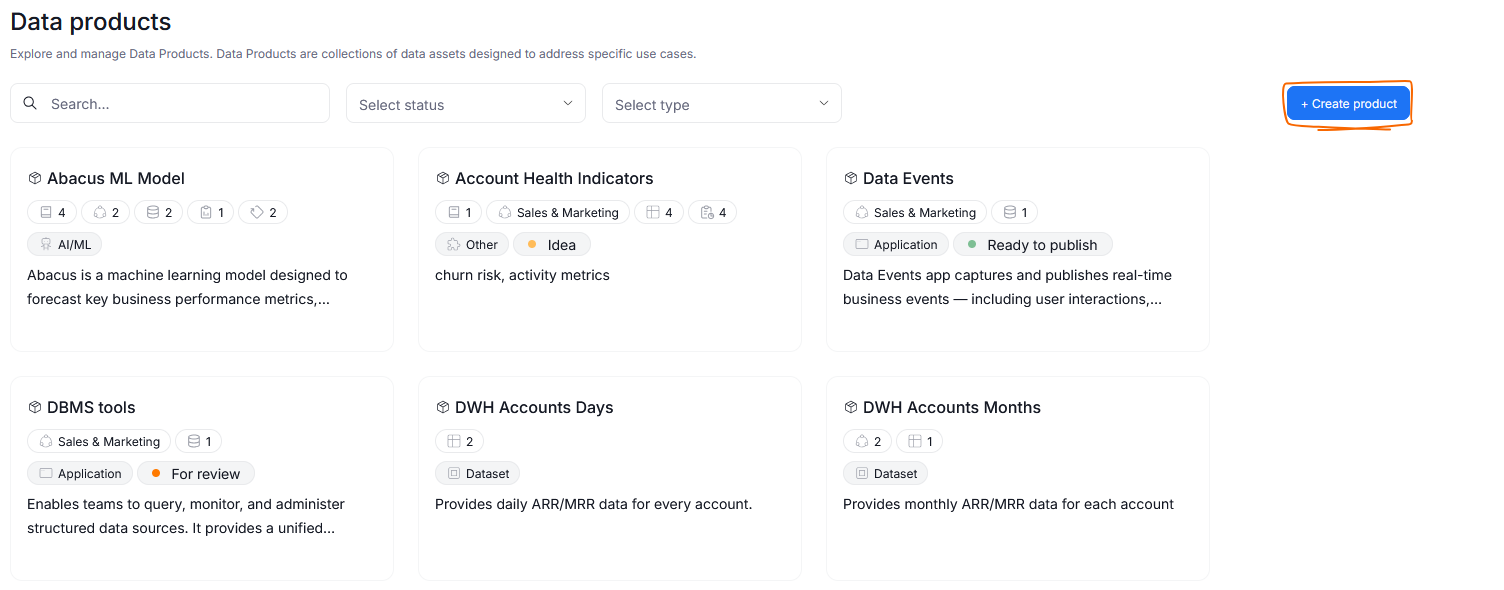Viewport: 1504px width, 590px height.
Task: Click the Sales & Marketing badge on Account Health Indicators
Action: 558,212
